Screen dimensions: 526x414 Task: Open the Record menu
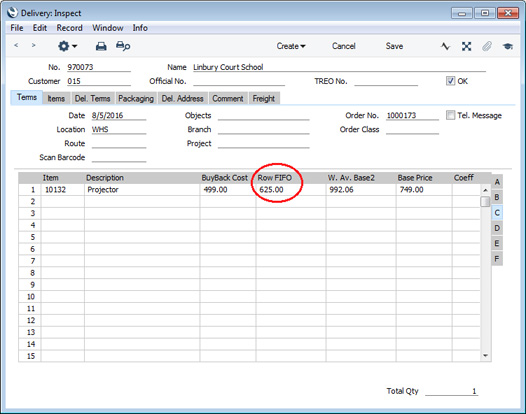(x=69, y=28)
